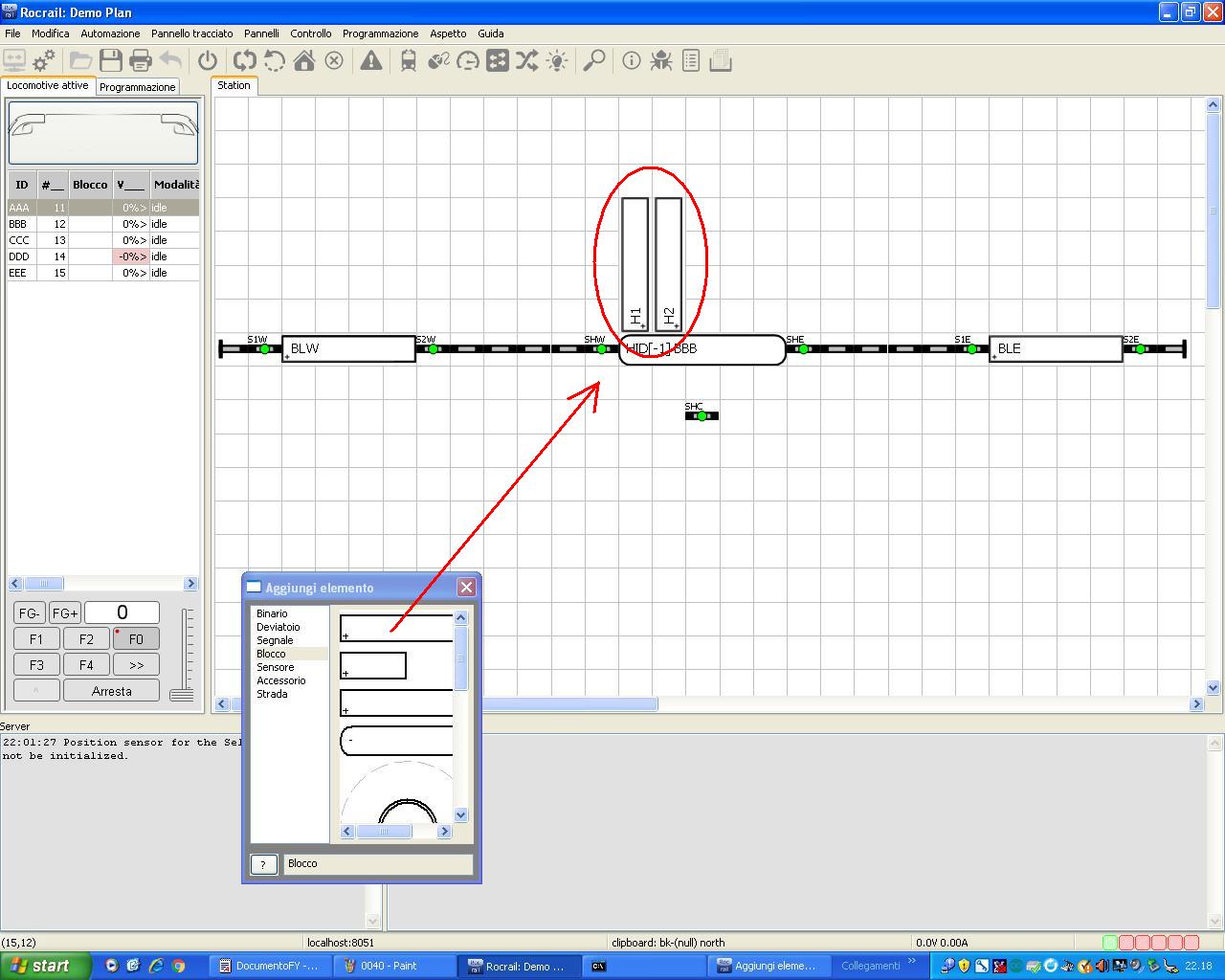Screen dimensions: 1225x980
Task: Open 0040 - Paint taskbar item
Action: [395, 966]
